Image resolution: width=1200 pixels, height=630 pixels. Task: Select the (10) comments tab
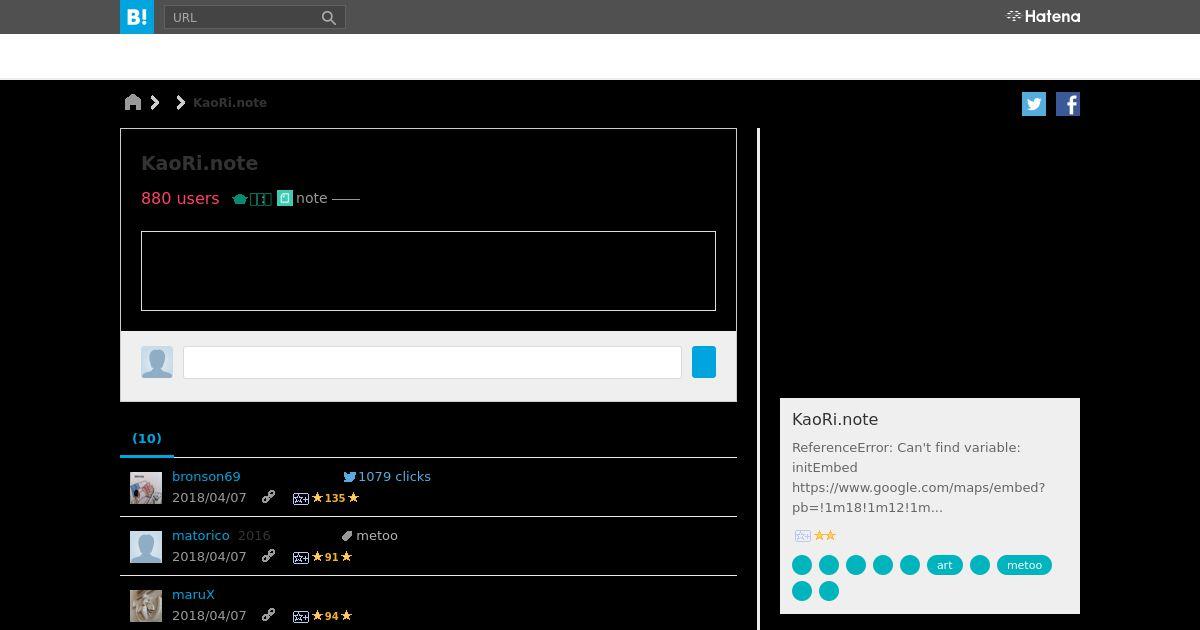point(147,438)
